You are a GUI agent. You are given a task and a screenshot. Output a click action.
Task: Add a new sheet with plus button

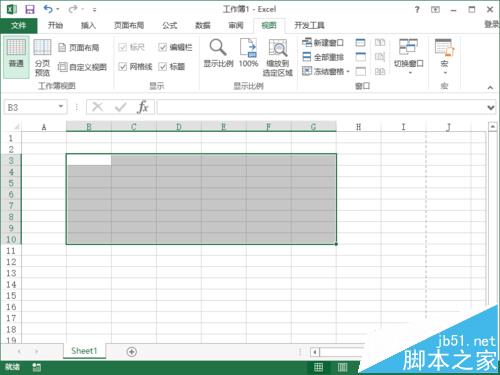click(132, 352)
